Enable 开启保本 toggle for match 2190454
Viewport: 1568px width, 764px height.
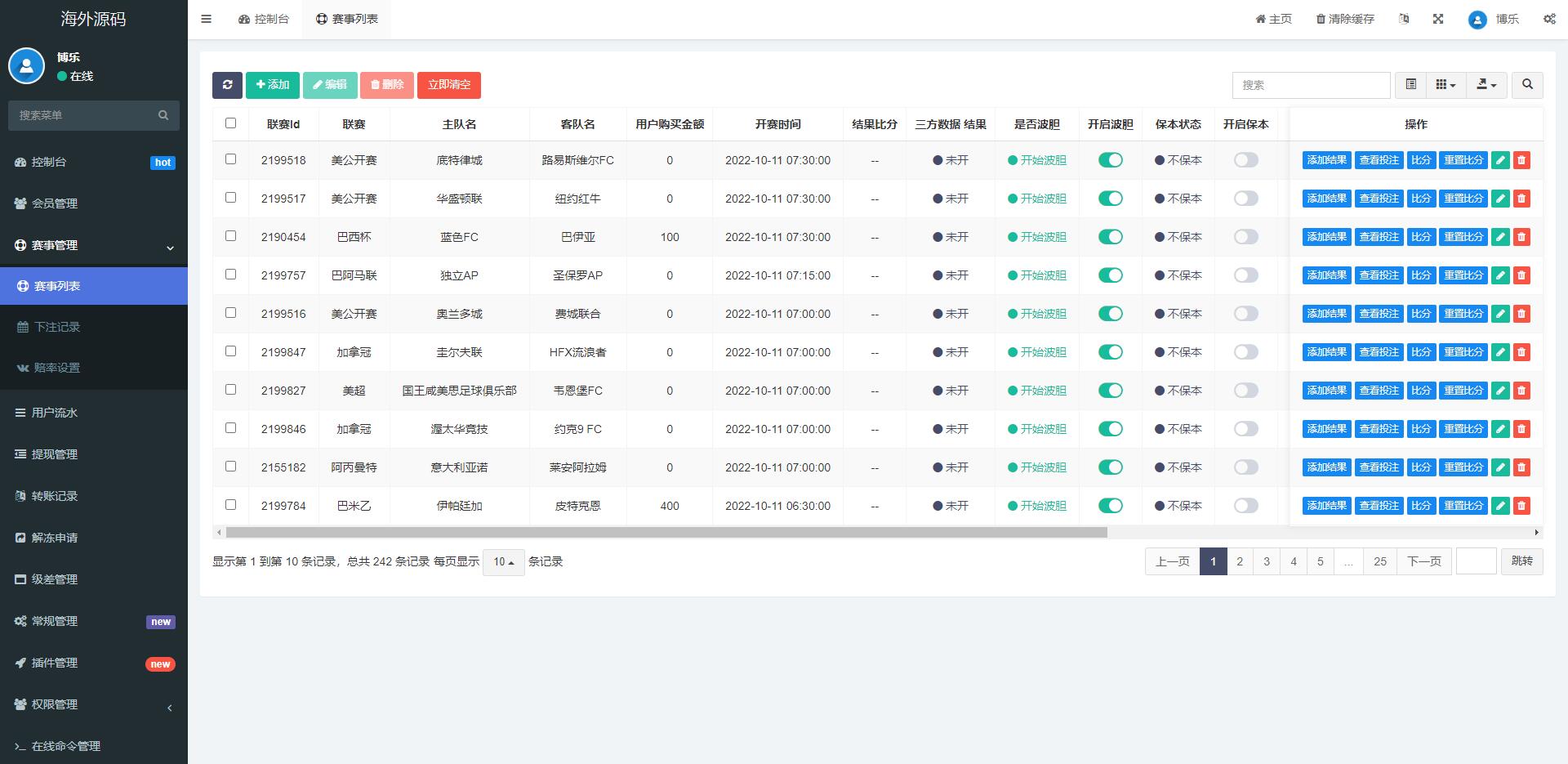point(1245,237)
